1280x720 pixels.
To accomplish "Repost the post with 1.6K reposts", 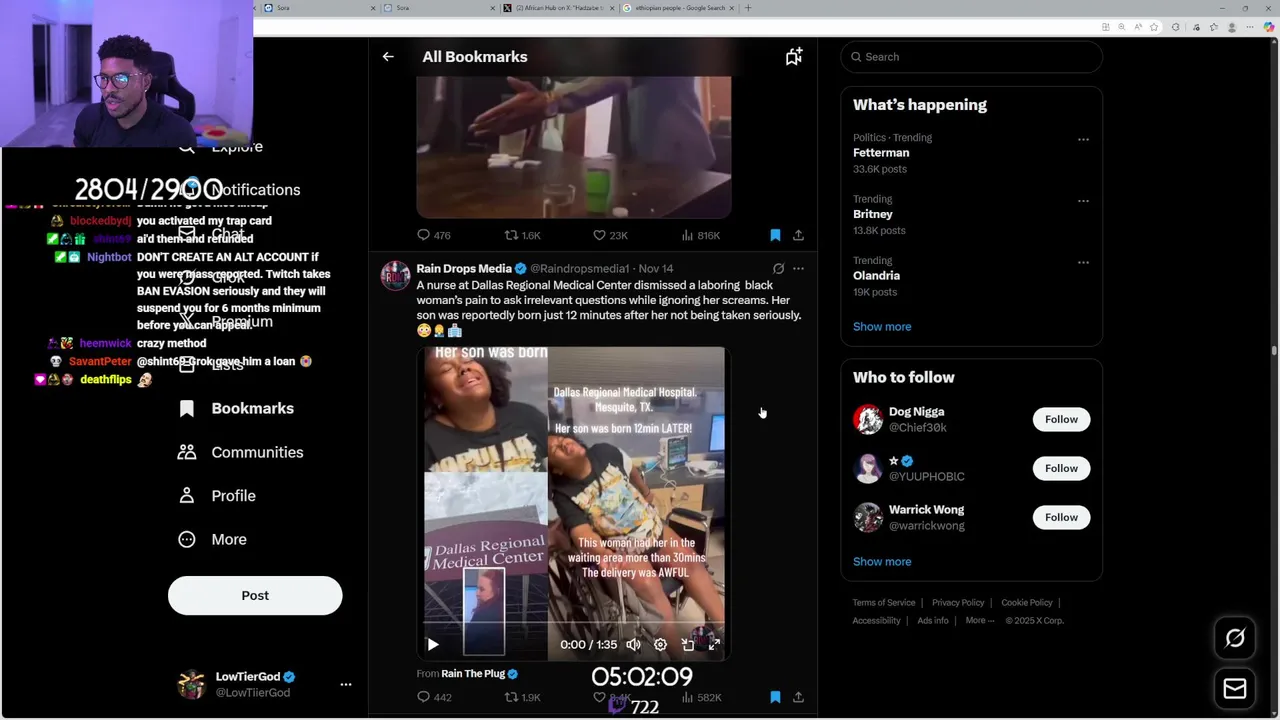I will tap(522, 235).
